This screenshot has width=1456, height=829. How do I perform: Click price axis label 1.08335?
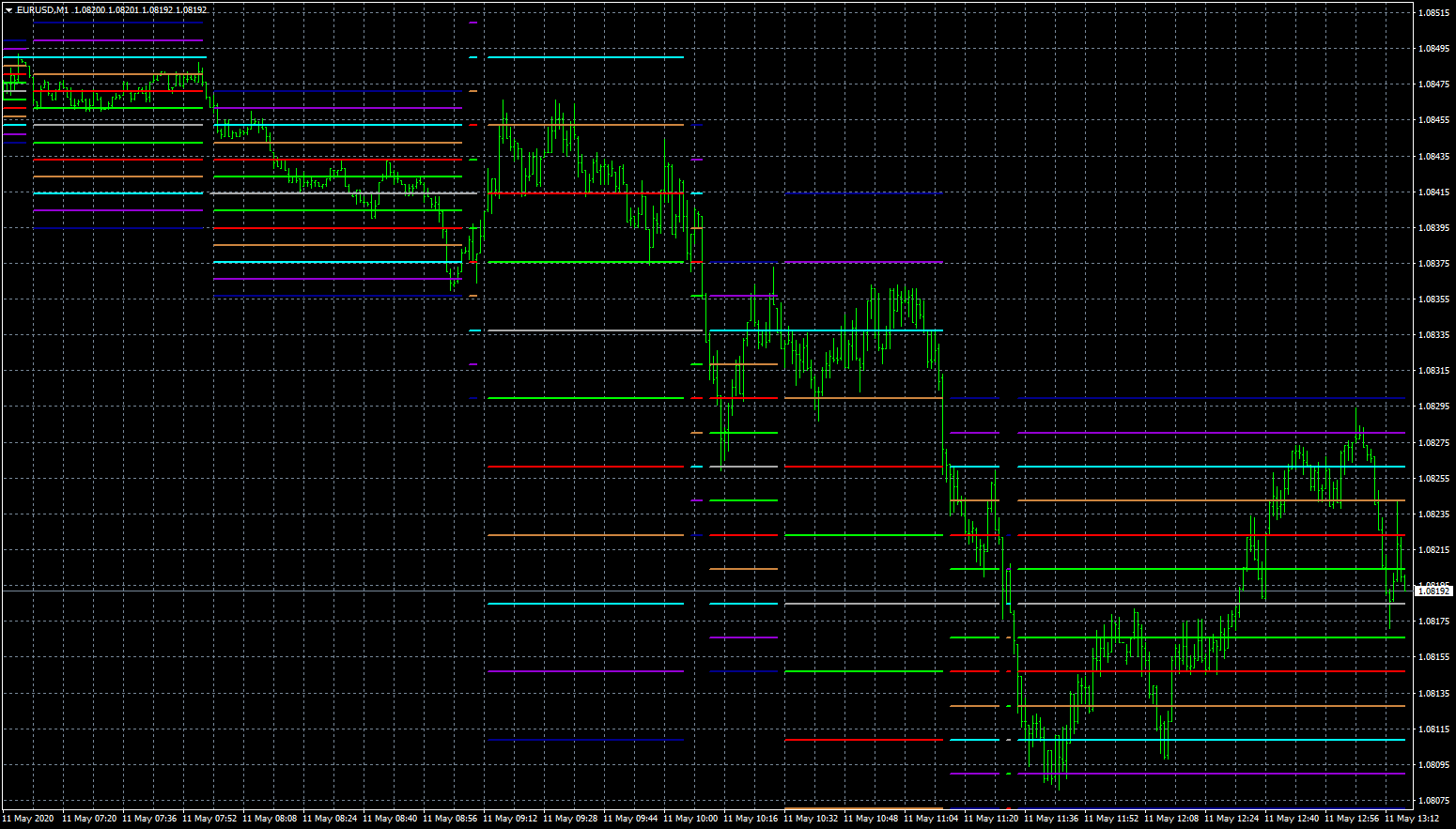[x=1433, y=335]
